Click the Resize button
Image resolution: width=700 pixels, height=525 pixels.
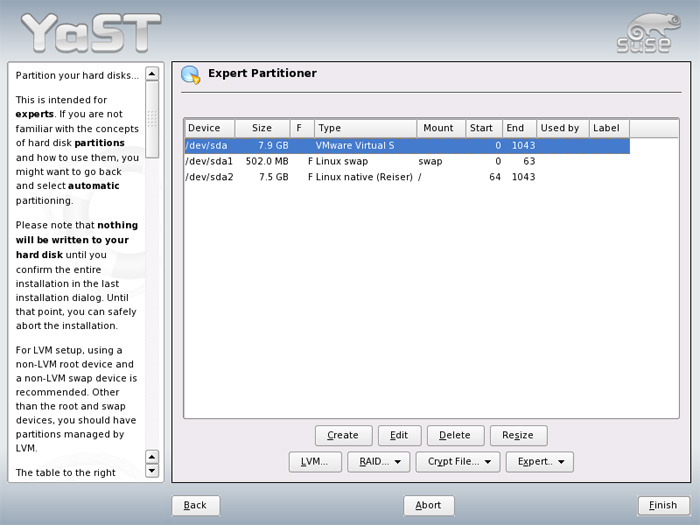click(518, 435)
